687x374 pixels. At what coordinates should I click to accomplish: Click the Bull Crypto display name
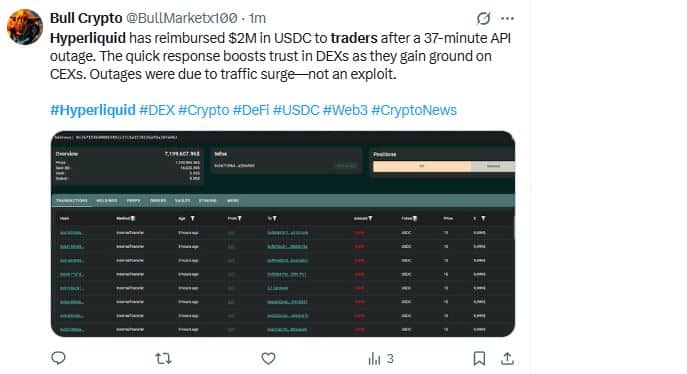(86, 18)
